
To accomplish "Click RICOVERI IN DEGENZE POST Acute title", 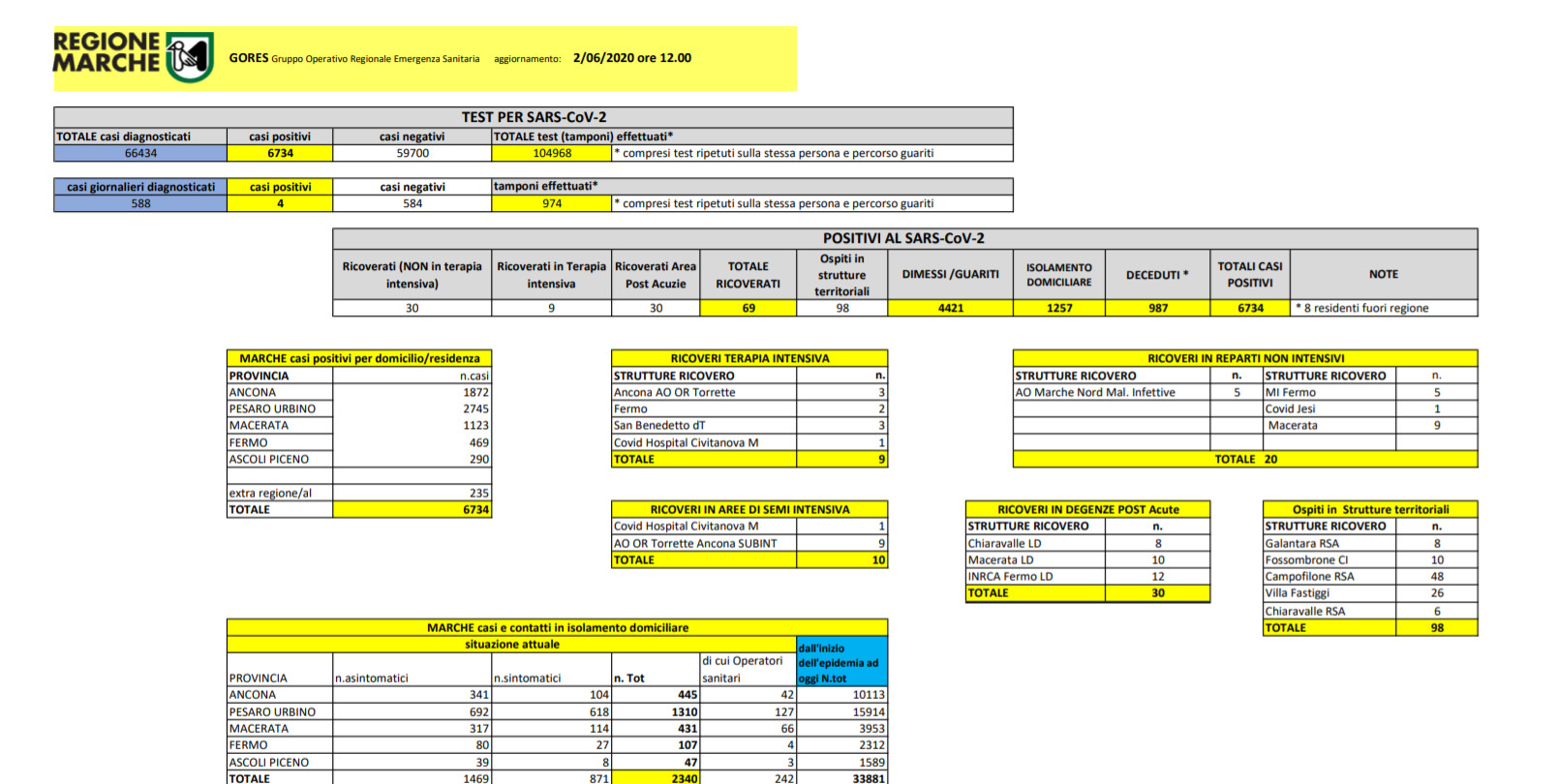I will [1088, 509].
